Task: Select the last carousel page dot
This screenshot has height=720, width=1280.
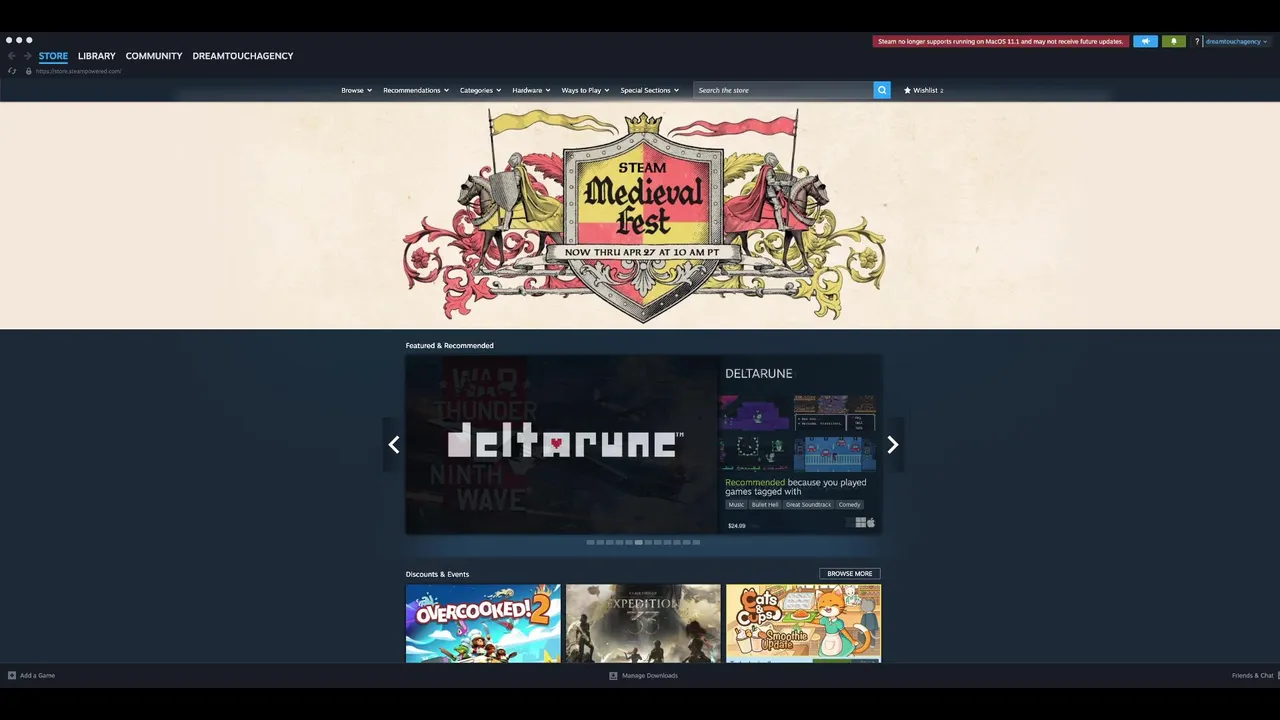Action: 696,542
